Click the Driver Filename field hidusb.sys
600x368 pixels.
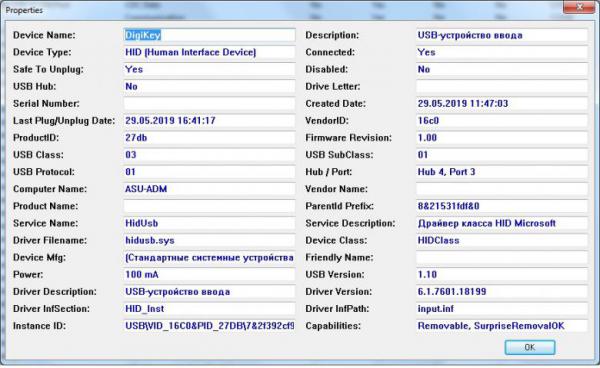tap(209, 241)
